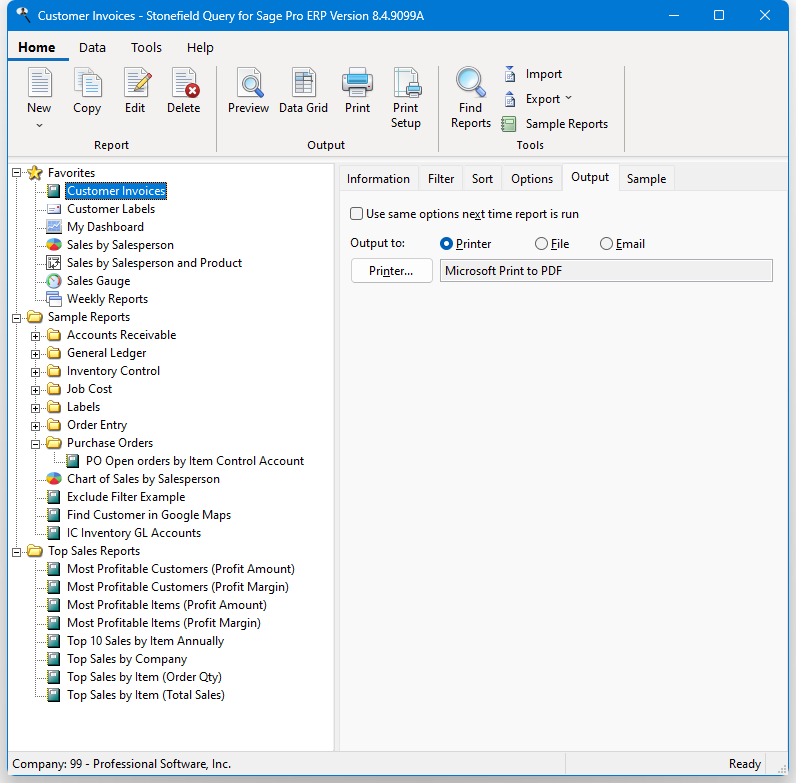This screenshot has height=783, width=796.
Task: Select the My Dashboard favorite
Action: 105,227
